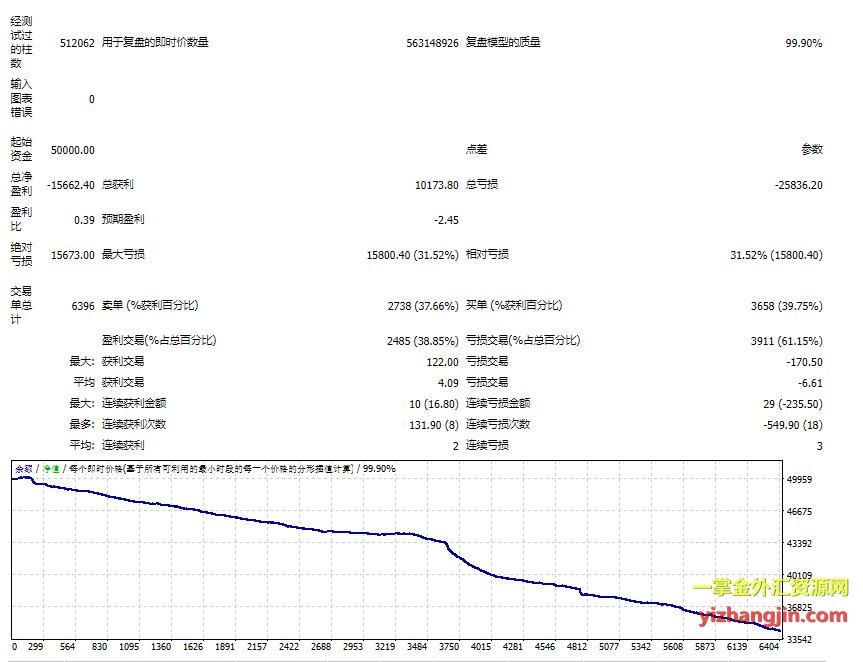Select the gross loss value -25836.20
The image size is (863, 662).
click(x=799, y=185)
